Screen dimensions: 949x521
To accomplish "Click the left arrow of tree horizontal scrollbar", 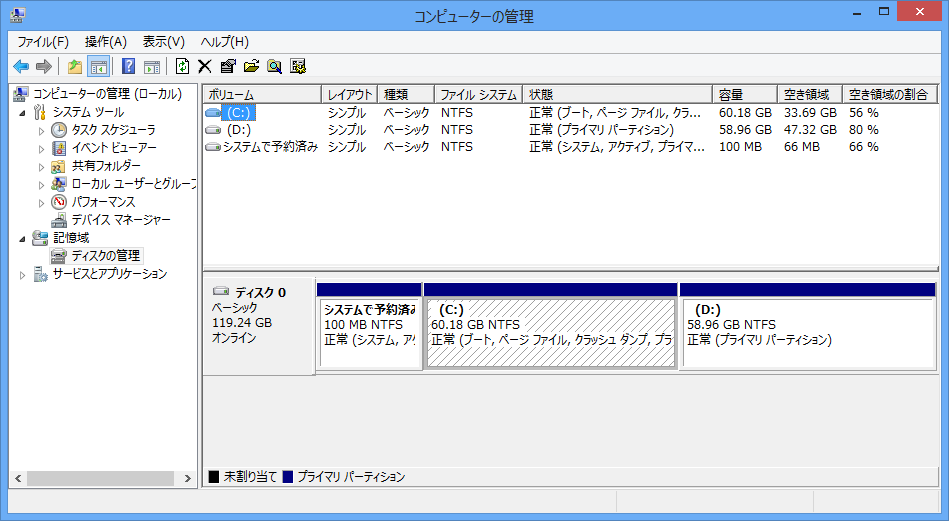I will click(x=18, y=478).
